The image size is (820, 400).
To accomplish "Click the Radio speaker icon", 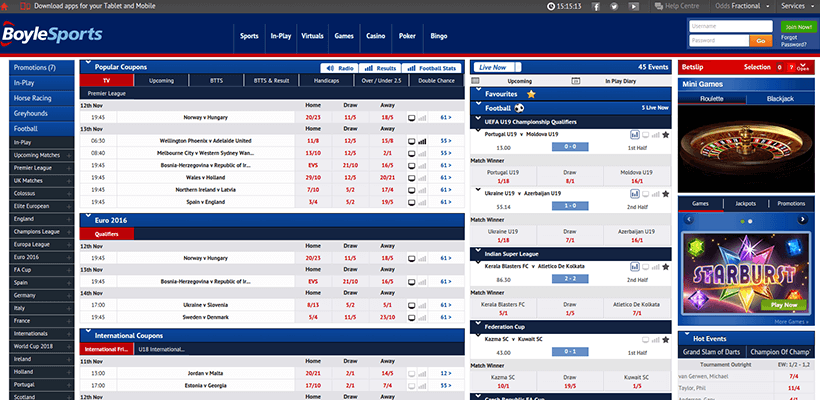I will 330,68.
